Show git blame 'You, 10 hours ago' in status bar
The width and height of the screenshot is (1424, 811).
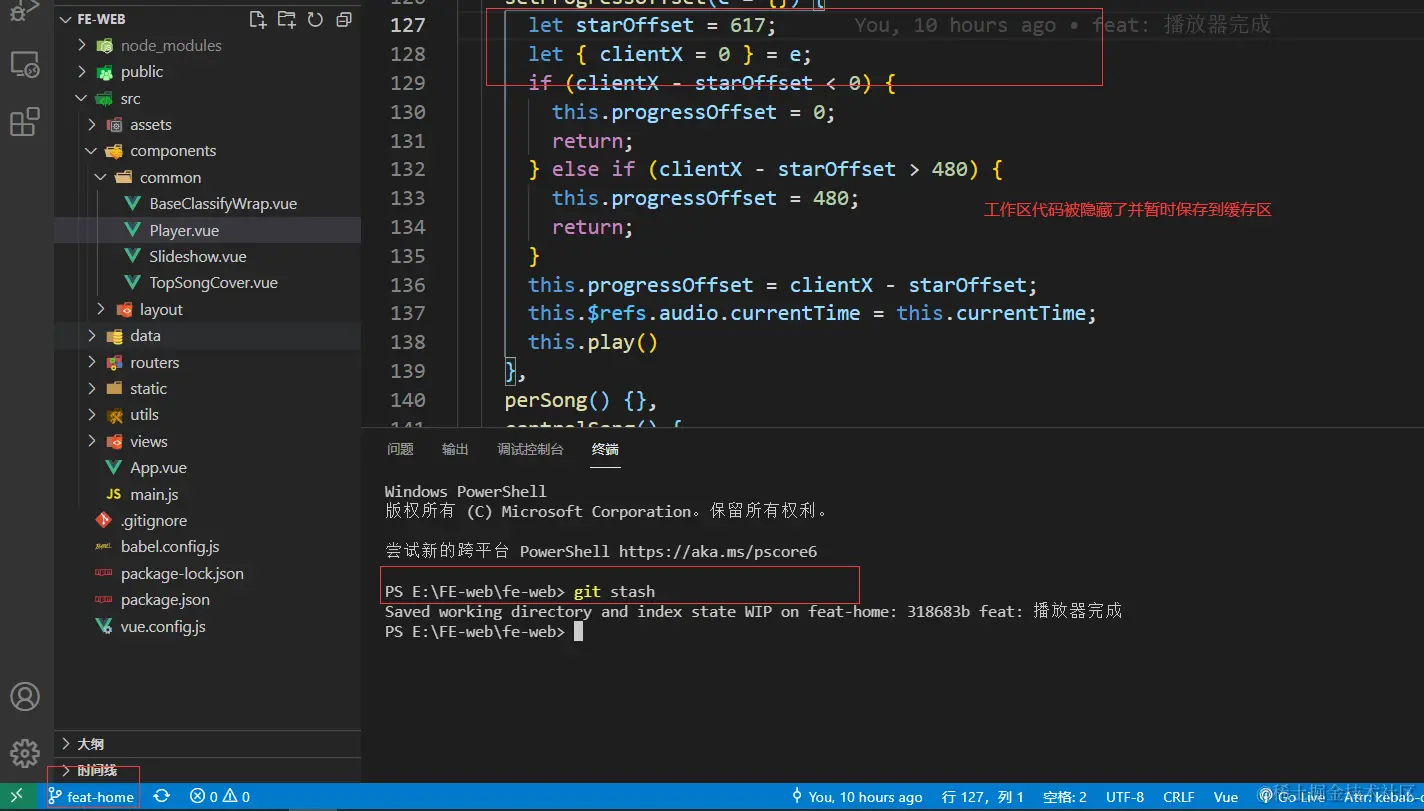coord(857,797)
